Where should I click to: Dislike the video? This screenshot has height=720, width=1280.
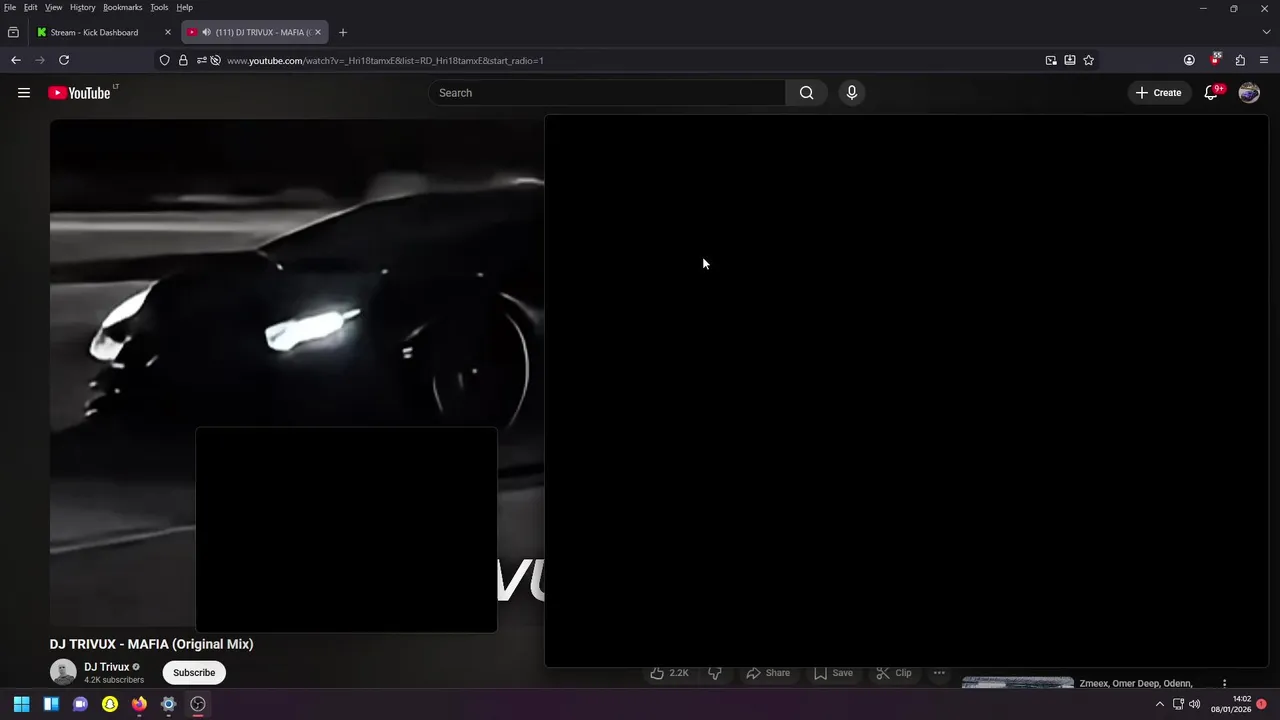715,673
